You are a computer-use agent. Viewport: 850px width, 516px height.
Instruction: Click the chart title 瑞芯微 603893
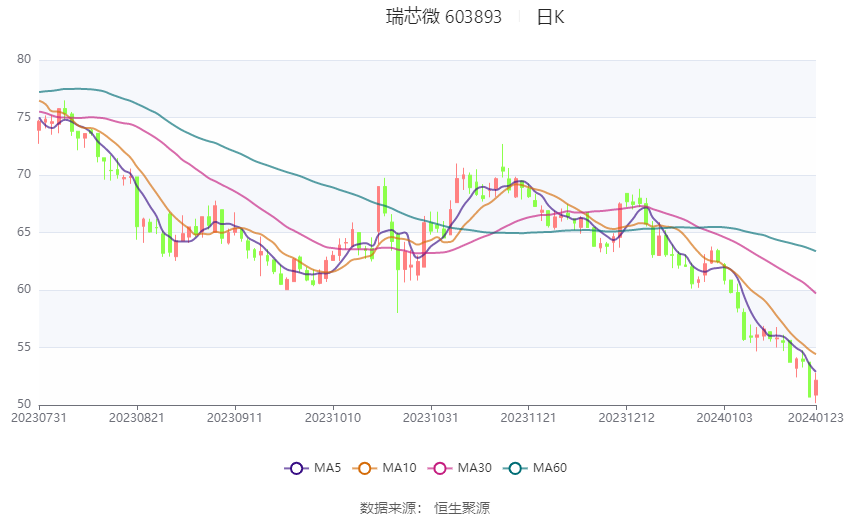coord(443,17)
